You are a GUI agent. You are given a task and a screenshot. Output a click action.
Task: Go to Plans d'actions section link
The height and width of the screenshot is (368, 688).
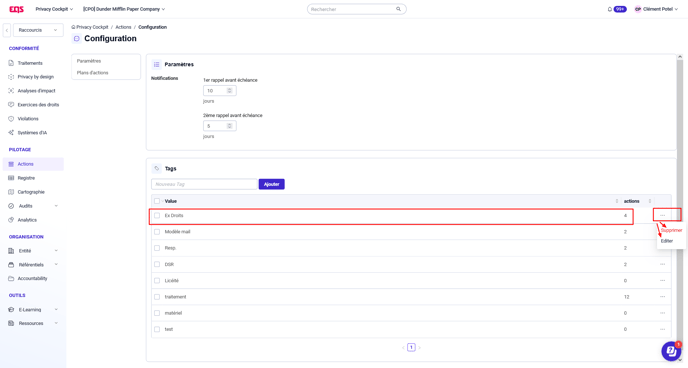pos(92,73)
